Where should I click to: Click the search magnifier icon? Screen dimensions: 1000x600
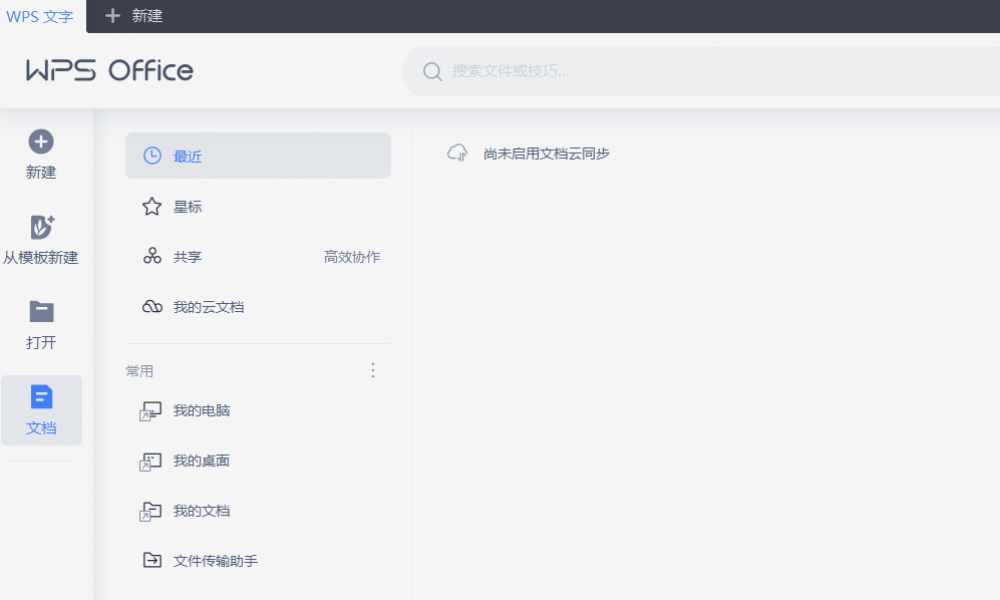[432, 71]
